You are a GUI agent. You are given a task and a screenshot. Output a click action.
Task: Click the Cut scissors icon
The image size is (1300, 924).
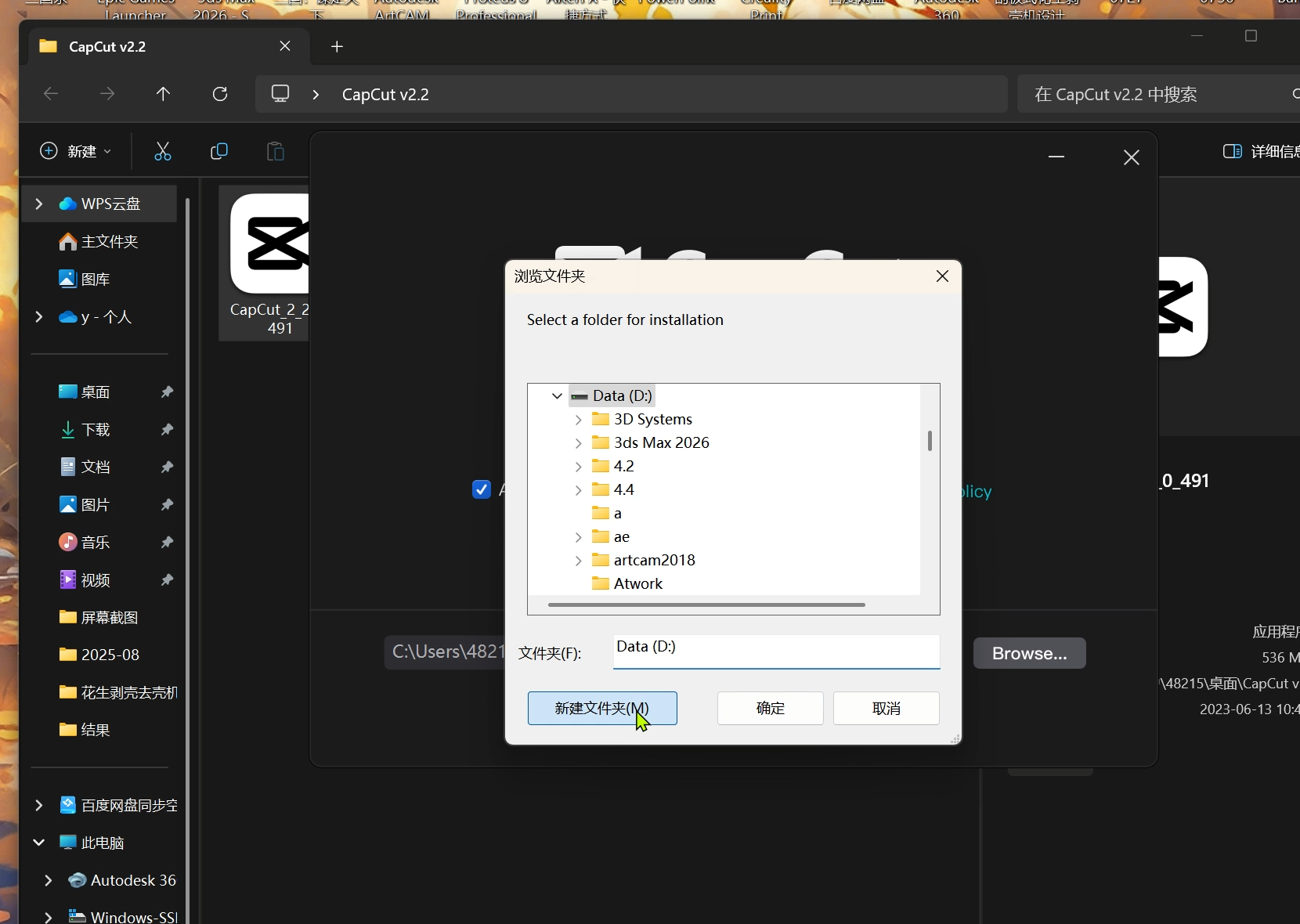click(x=163, y=151)
